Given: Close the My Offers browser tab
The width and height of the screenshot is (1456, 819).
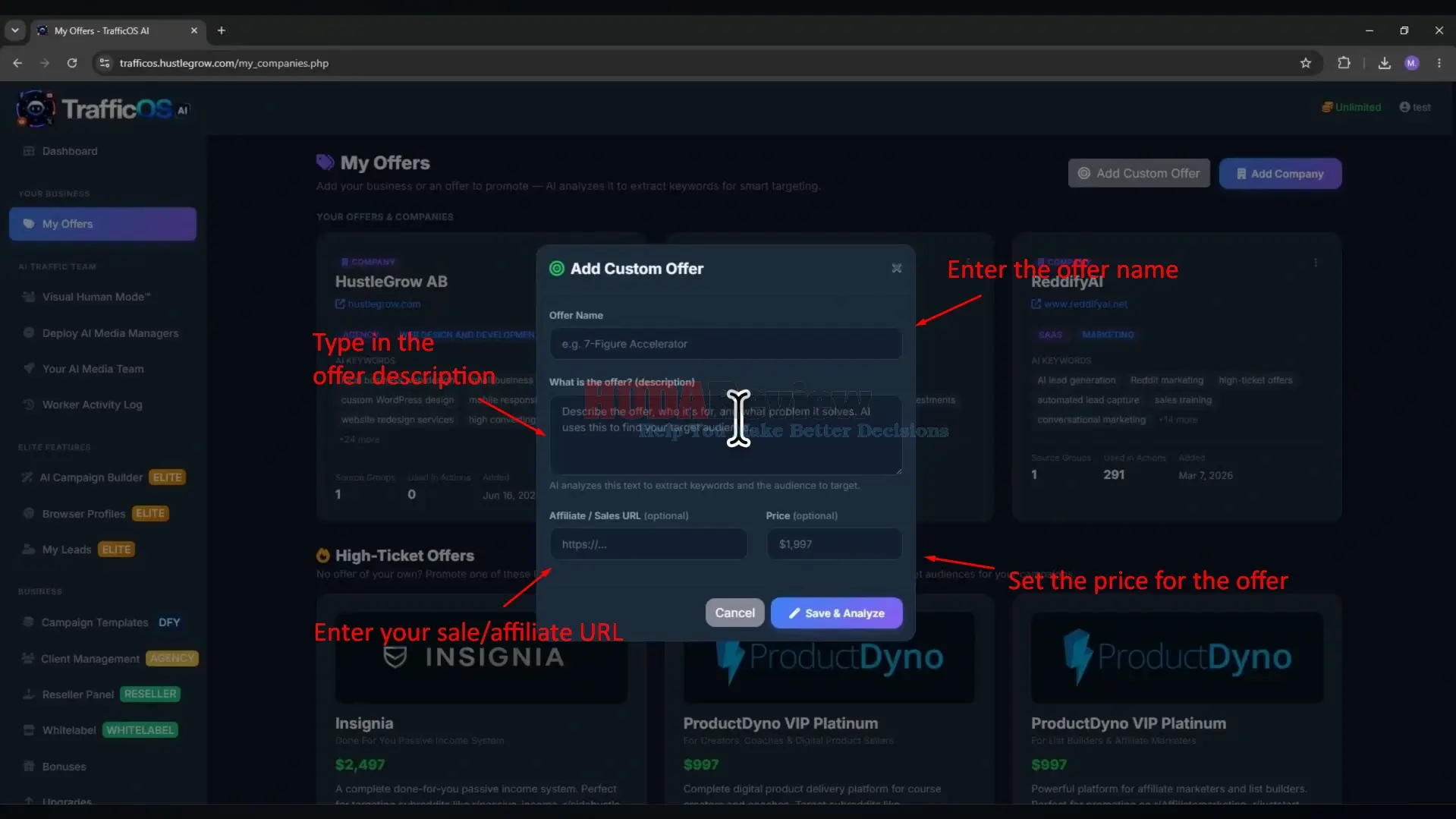Looking at the screenshot, I should click(x=193, y=30).
